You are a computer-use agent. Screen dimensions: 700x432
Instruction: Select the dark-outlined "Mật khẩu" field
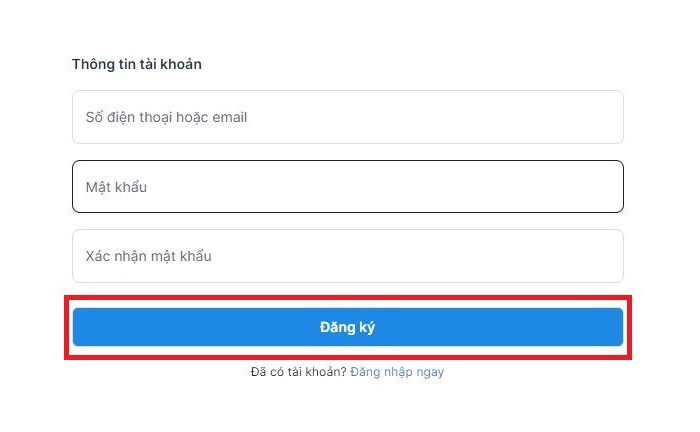pyautogui.click(x=347, y=187)
